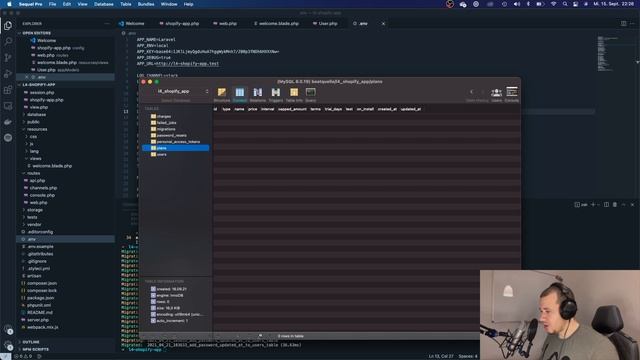Expand the OUTLINE section
This screenshot has width=640, height=360.
click(31, 342)
